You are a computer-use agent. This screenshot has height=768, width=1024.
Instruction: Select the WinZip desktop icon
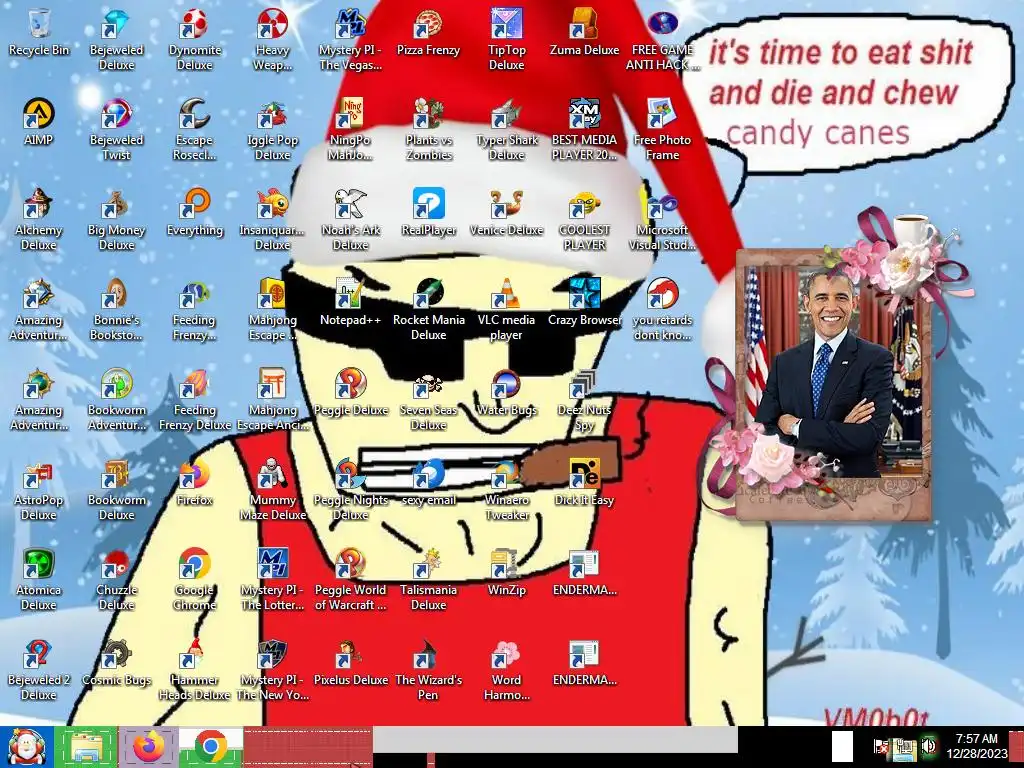[x=506, y=573]
